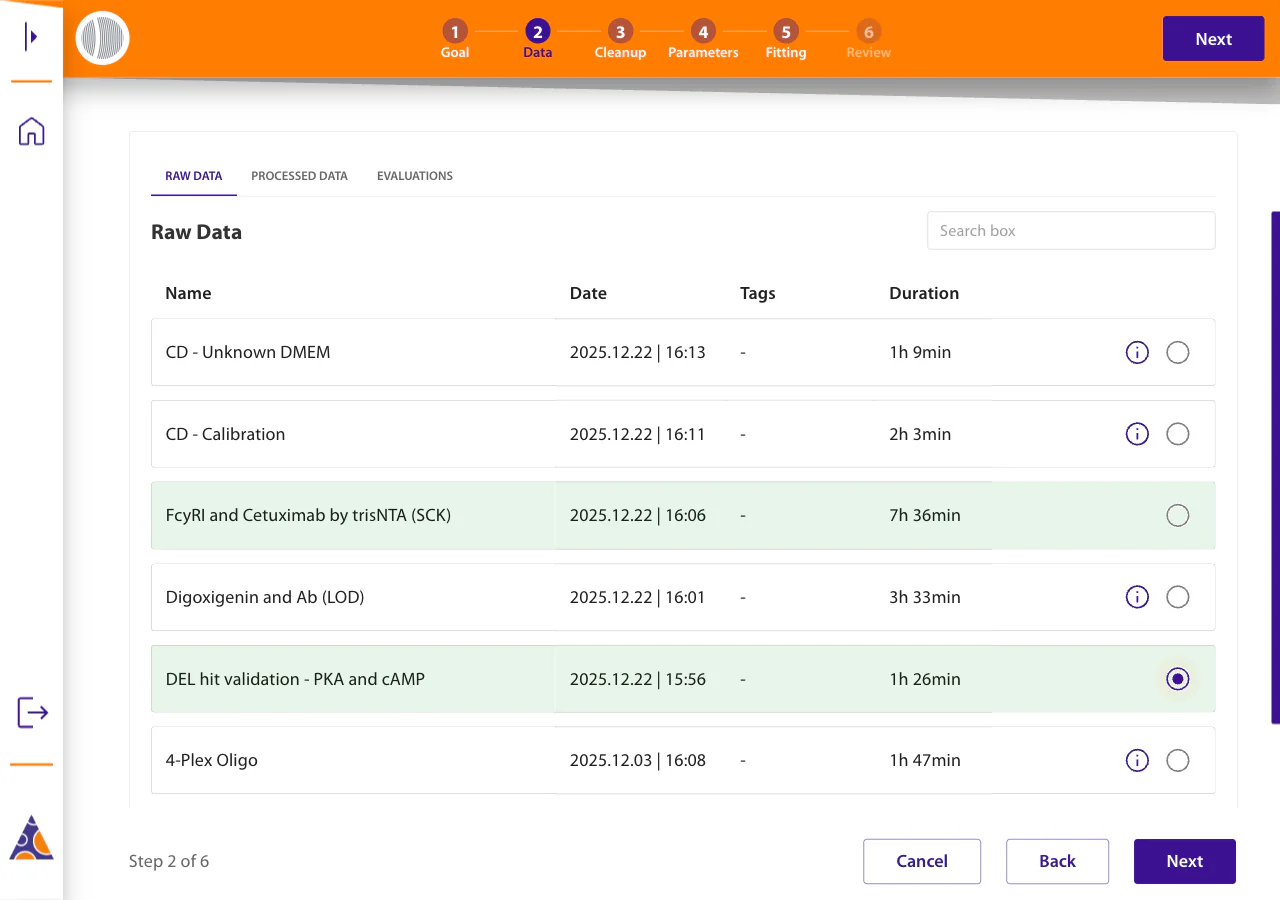Select the 4-Plex Oligo radio button
The width and height of the screenshot is (1280, 900).
[x=1178, y=760]
